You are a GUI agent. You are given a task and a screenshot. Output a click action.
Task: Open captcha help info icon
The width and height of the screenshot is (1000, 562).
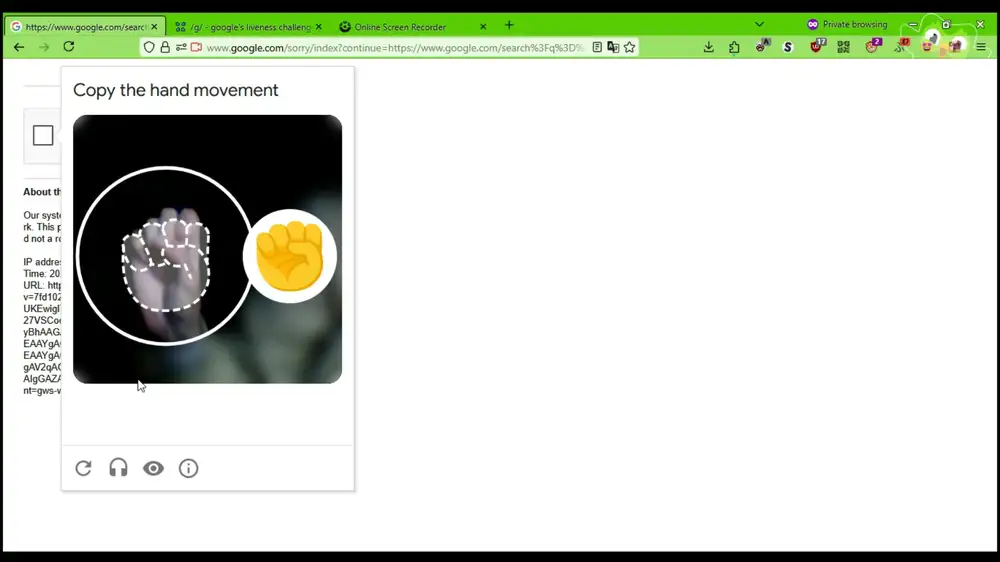188,468
